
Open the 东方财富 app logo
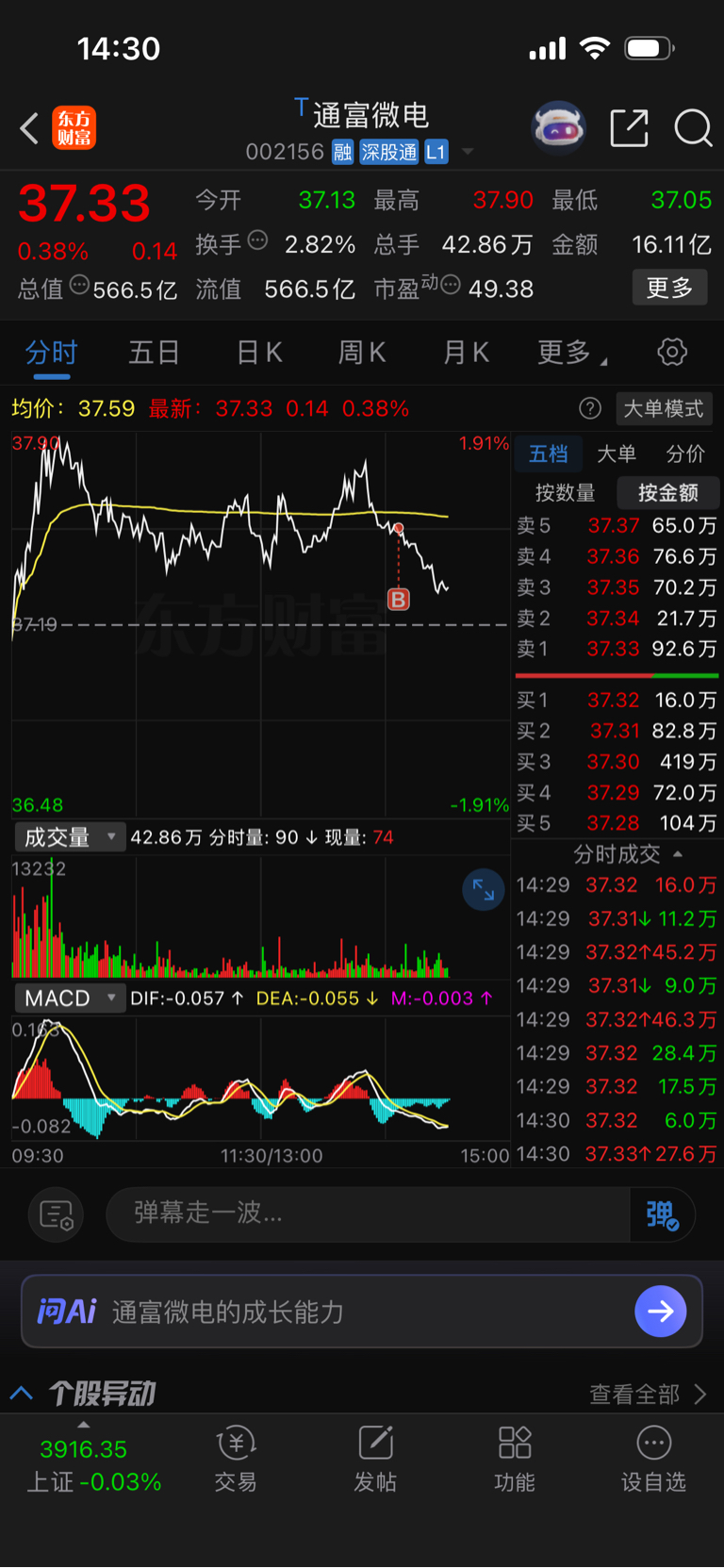(74, 128)
